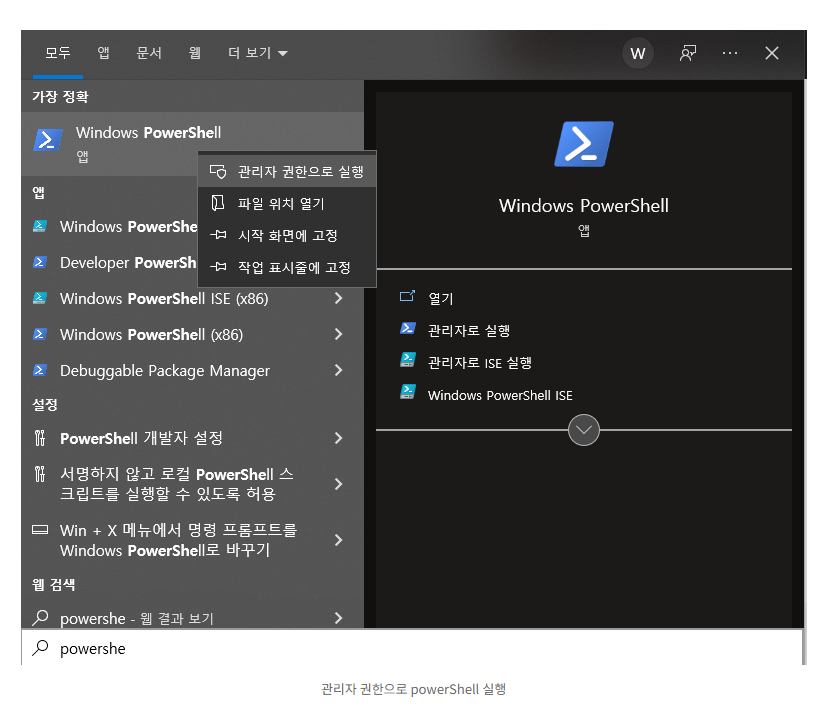Image resolution: width=826 pixels, height=707 pixels.
Task: Switch to the 문서 tab
Action: pos(149,53)
